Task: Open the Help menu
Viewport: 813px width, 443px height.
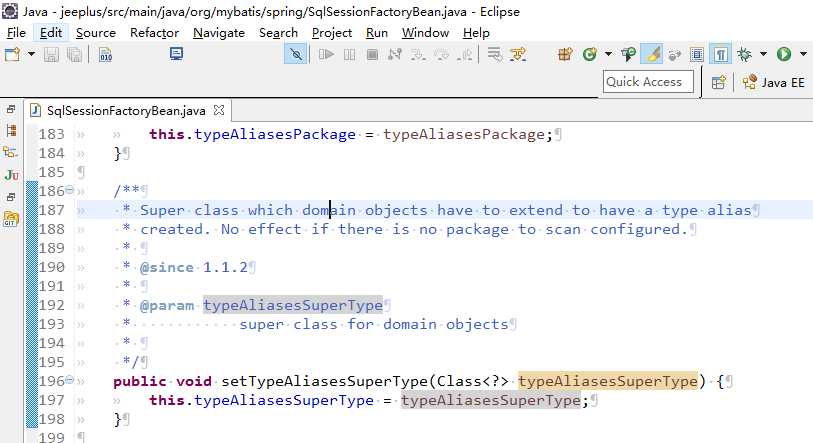Action: click(x=476, y=33)
